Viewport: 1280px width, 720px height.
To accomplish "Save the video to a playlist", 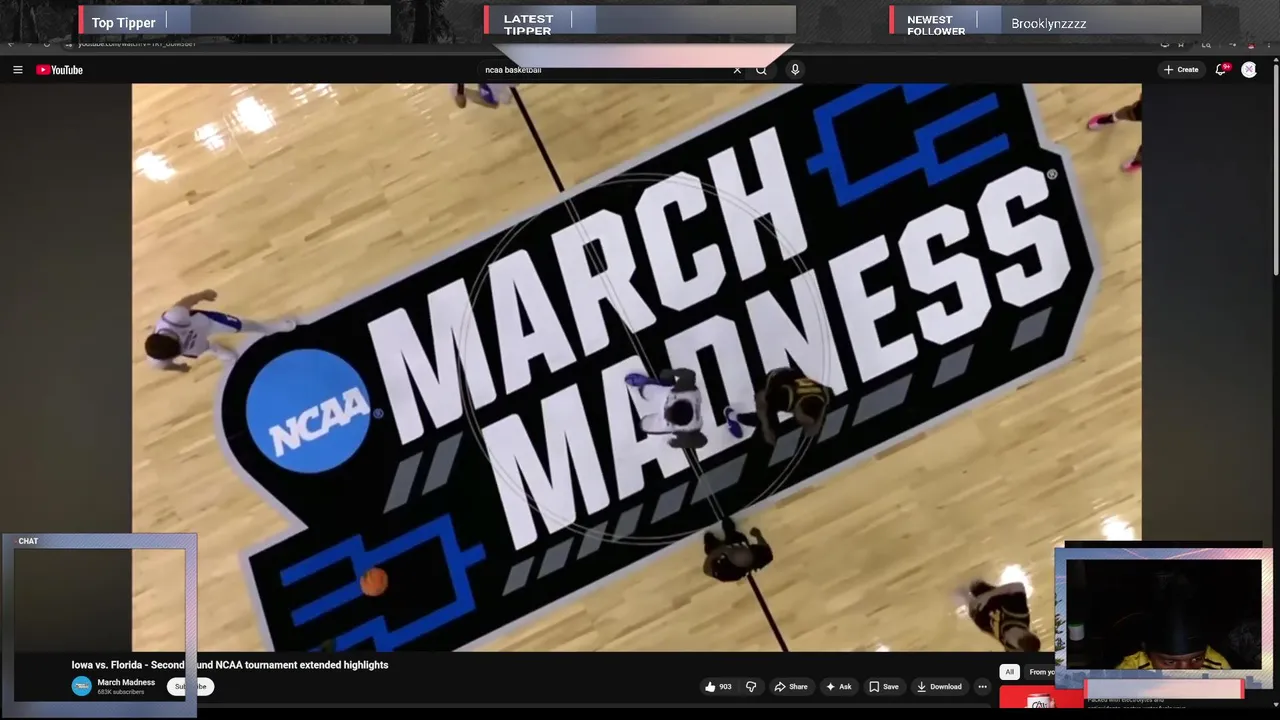I will point(883,687).
